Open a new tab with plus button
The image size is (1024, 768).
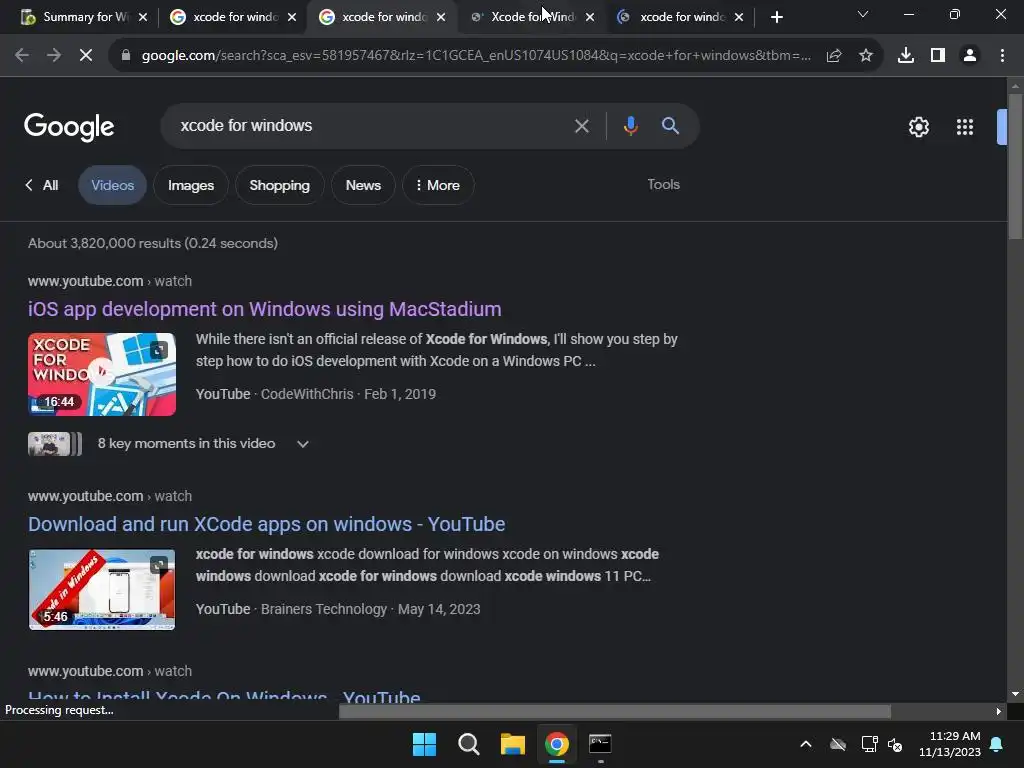pyautogui.click(x=776, y=17)
